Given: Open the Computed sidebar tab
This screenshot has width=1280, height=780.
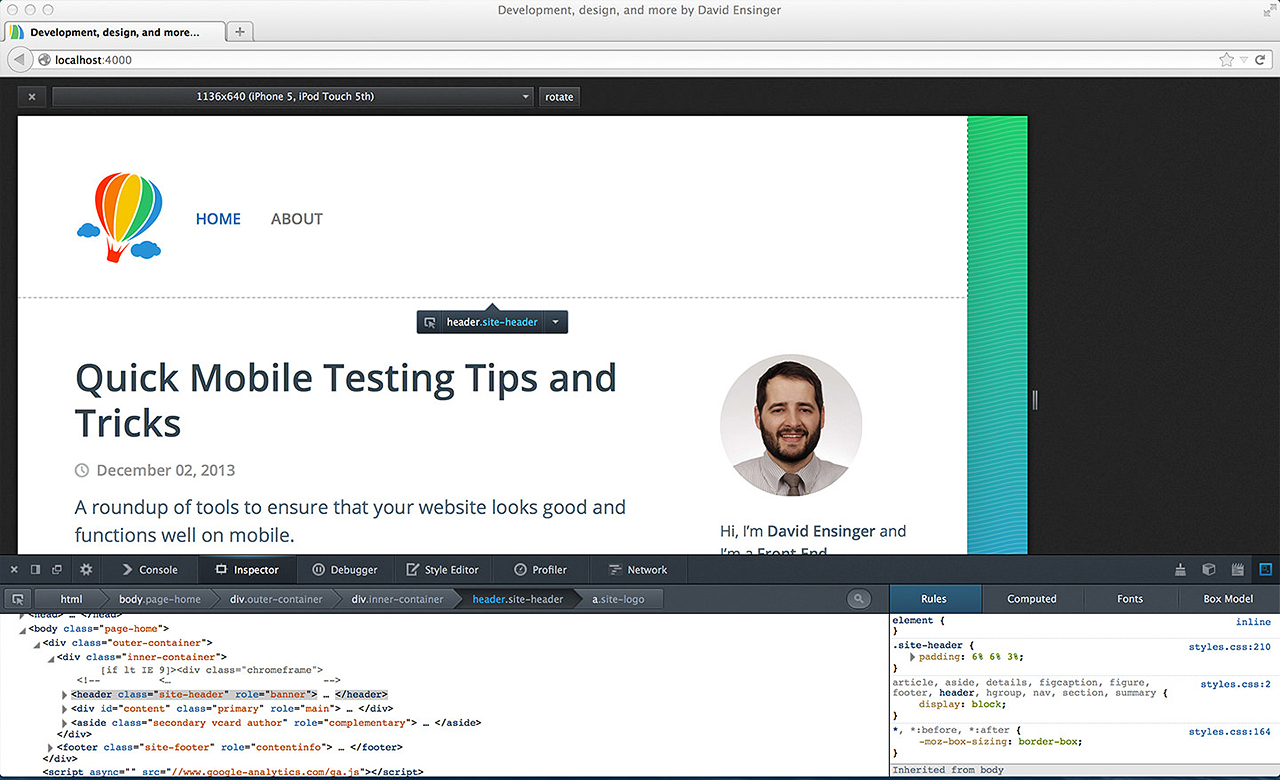Looking at the screenshot, I should click(x=1032, y=599).
